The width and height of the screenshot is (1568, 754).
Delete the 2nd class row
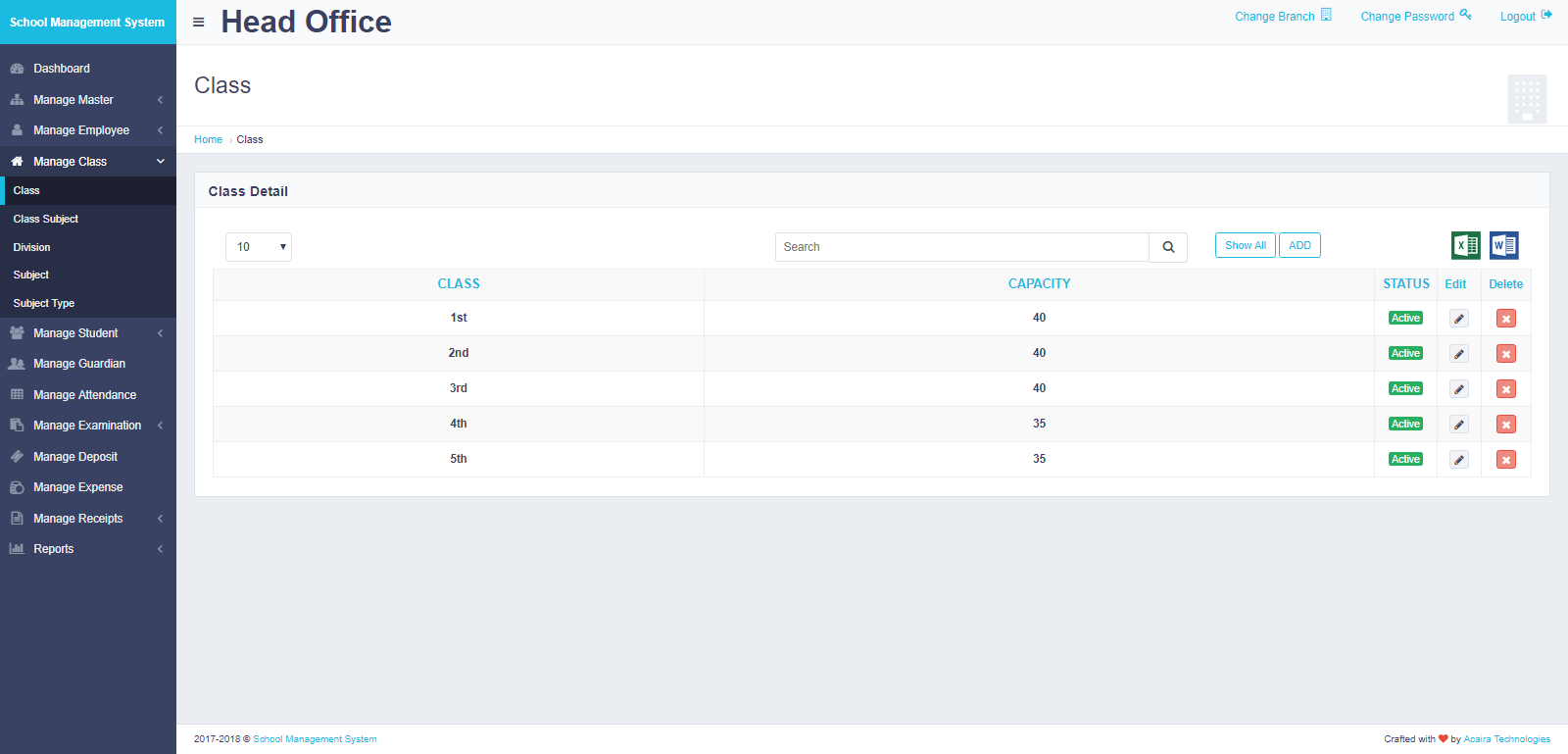click(x=1505, y=354)
